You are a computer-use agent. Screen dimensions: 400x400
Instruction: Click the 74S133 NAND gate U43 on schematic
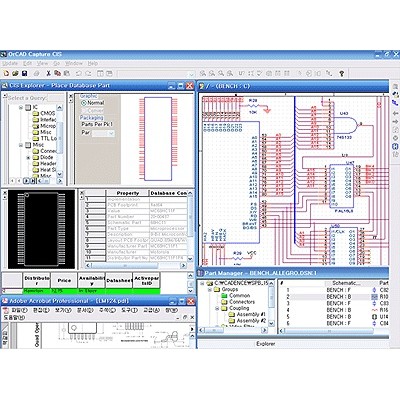tap(347, 125)
